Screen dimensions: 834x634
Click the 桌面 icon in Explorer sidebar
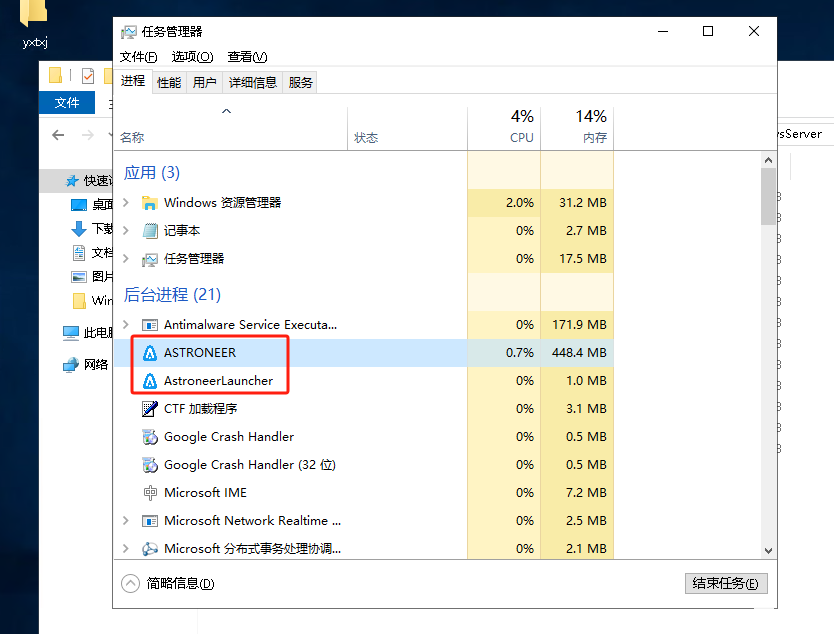pos(79,205)
